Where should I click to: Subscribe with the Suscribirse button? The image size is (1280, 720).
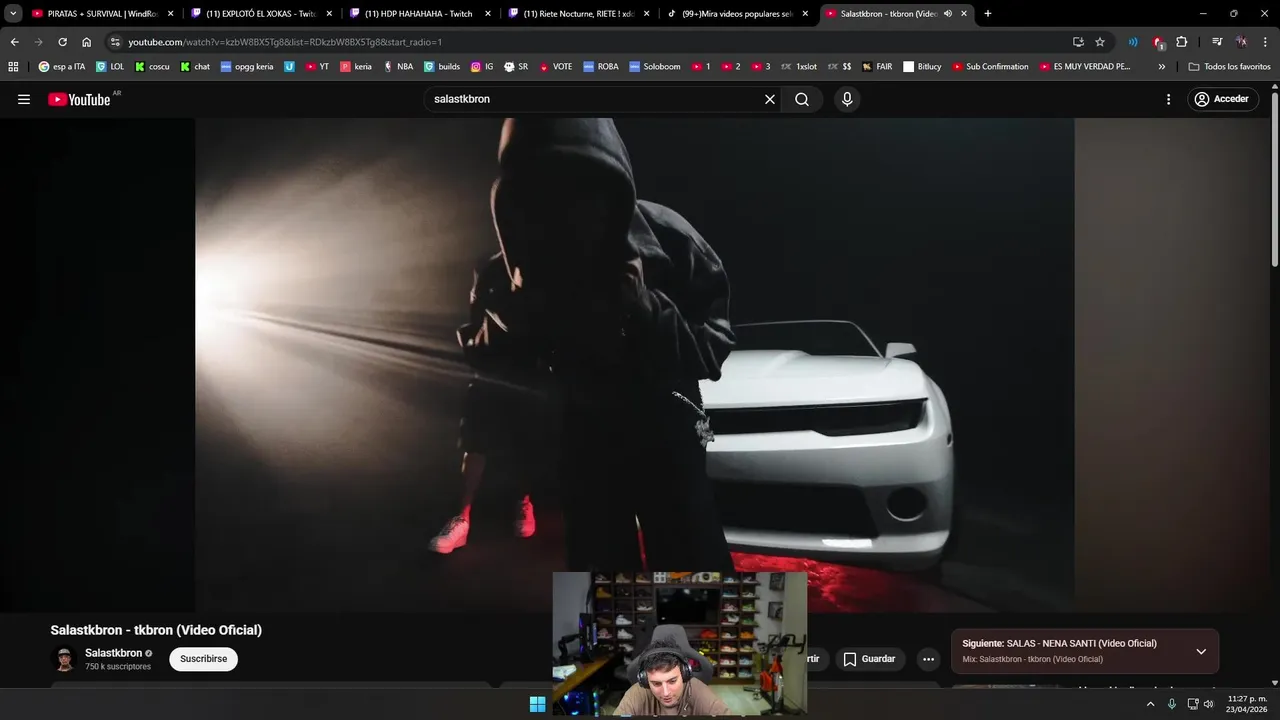pos(203,659)
